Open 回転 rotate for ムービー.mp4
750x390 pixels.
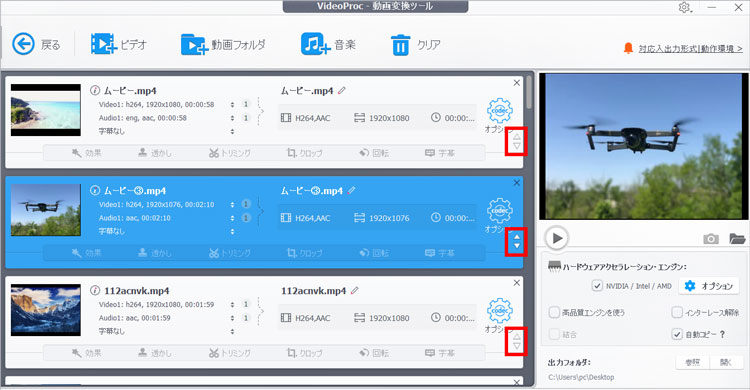point(374,153)
